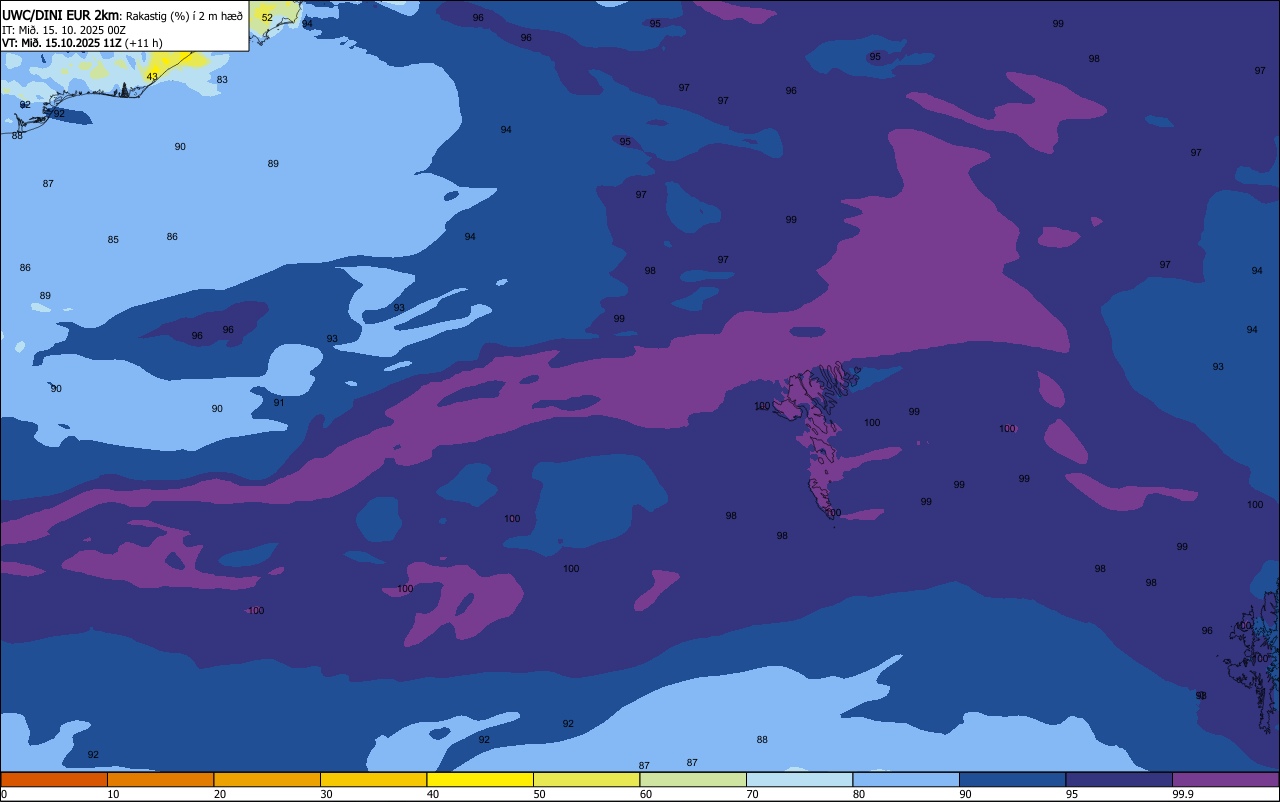Click the legend tick label "40"
Screen dimensions: 1280x802
(x=433, y=794)
